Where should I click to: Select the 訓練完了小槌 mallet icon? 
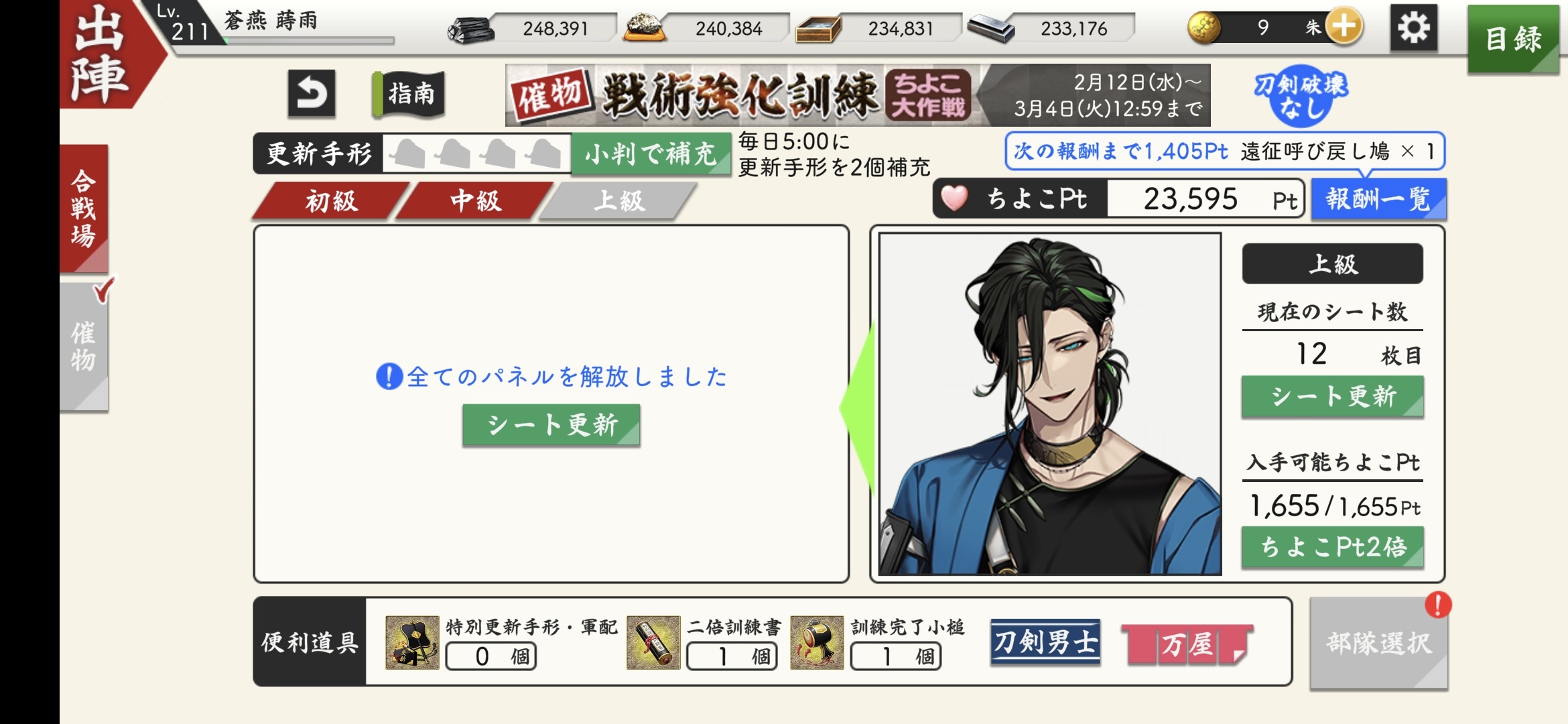[x=817, y=642]
